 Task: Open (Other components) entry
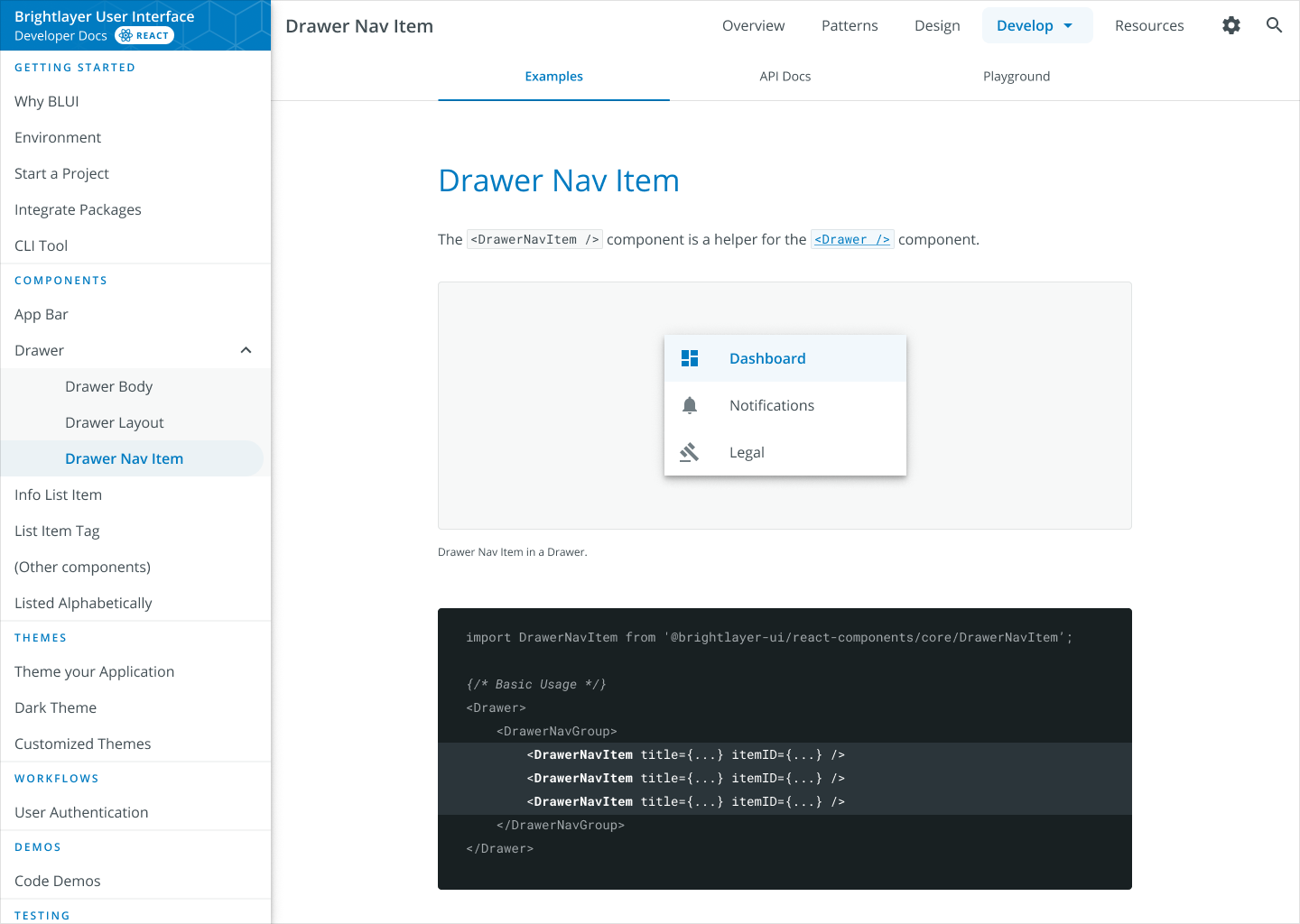click(135, 567)
